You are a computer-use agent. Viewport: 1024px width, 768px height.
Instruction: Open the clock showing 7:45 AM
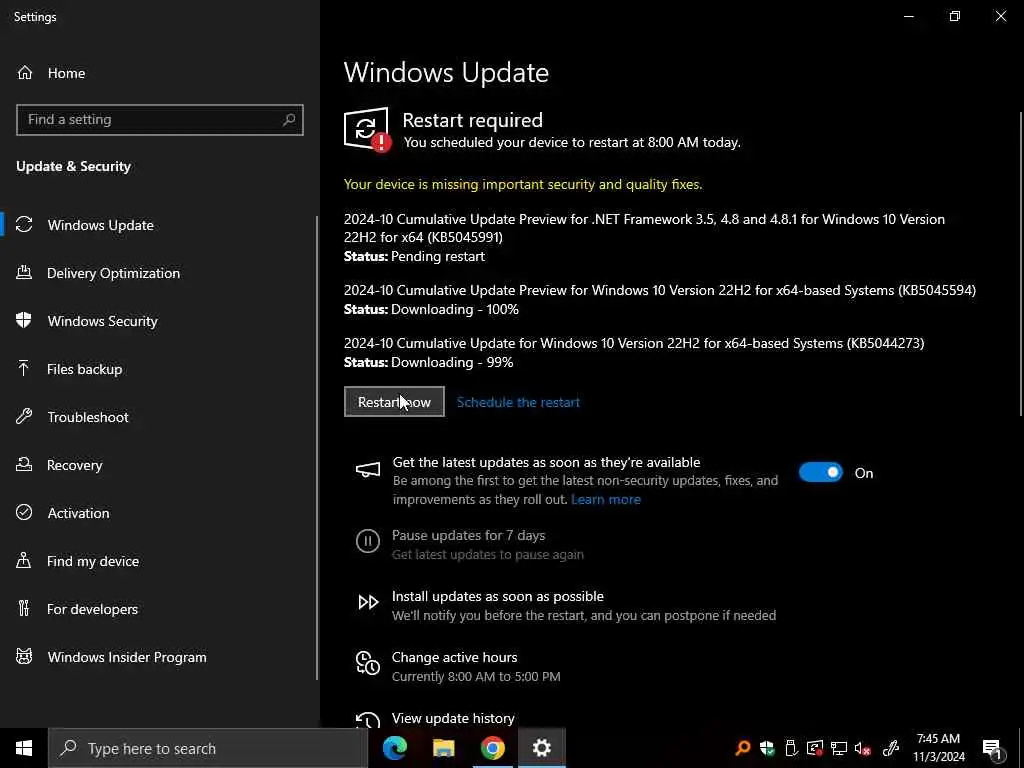[x=938, y=748]
